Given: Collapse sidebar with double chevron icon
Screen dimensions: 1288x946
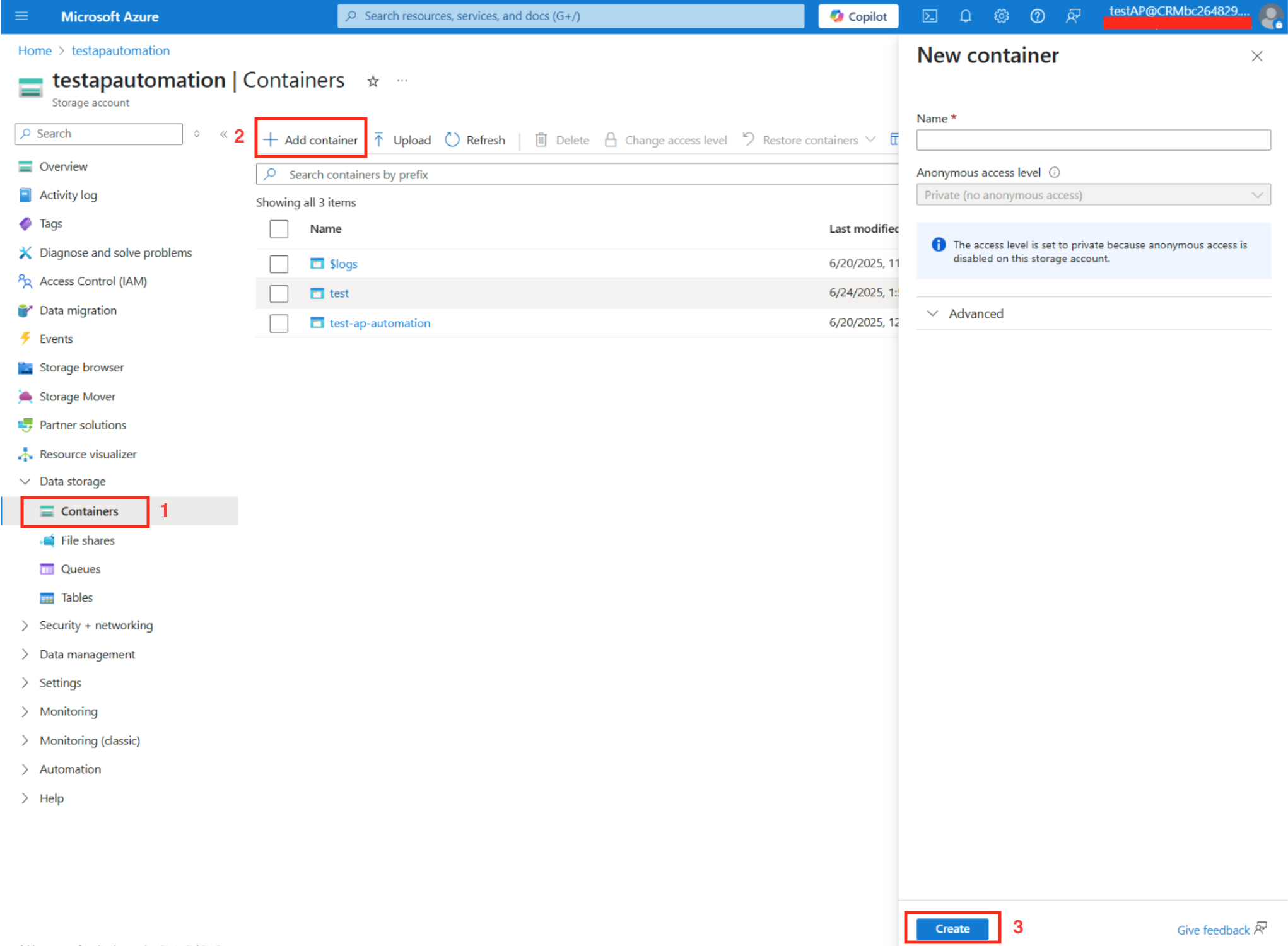Looking at the screenshot, I should tap(223, 134).
